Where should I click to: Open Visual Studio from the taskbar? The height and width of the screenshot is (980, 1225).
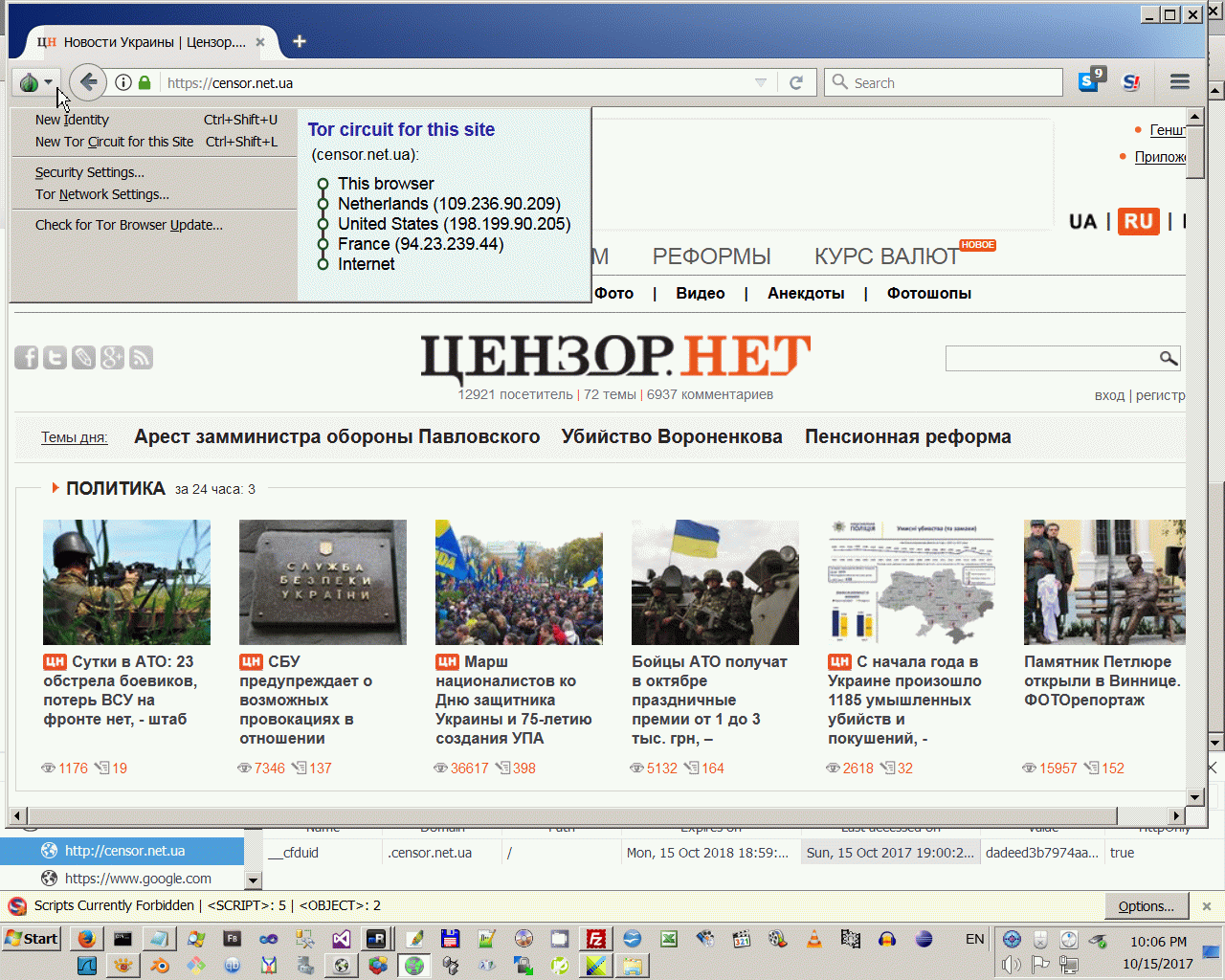(x=342, y=939)
